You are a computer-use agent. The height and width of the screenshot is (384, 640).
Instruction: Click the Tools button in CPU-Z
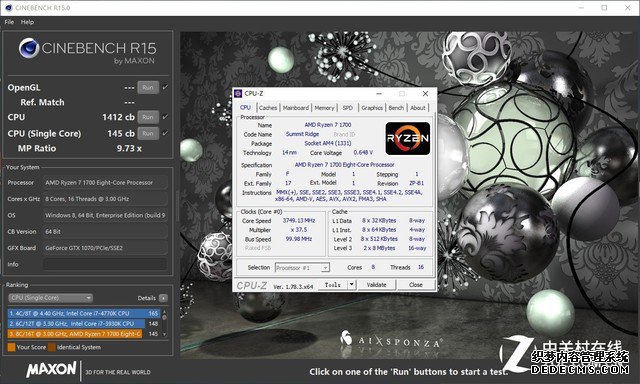(332, 285)
